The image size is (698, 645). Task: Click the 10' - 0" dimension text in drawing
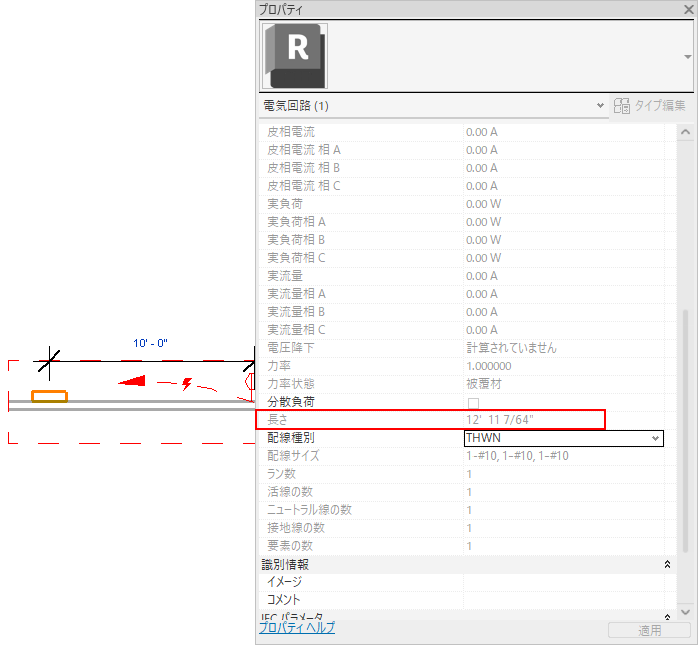pos(150,343)
